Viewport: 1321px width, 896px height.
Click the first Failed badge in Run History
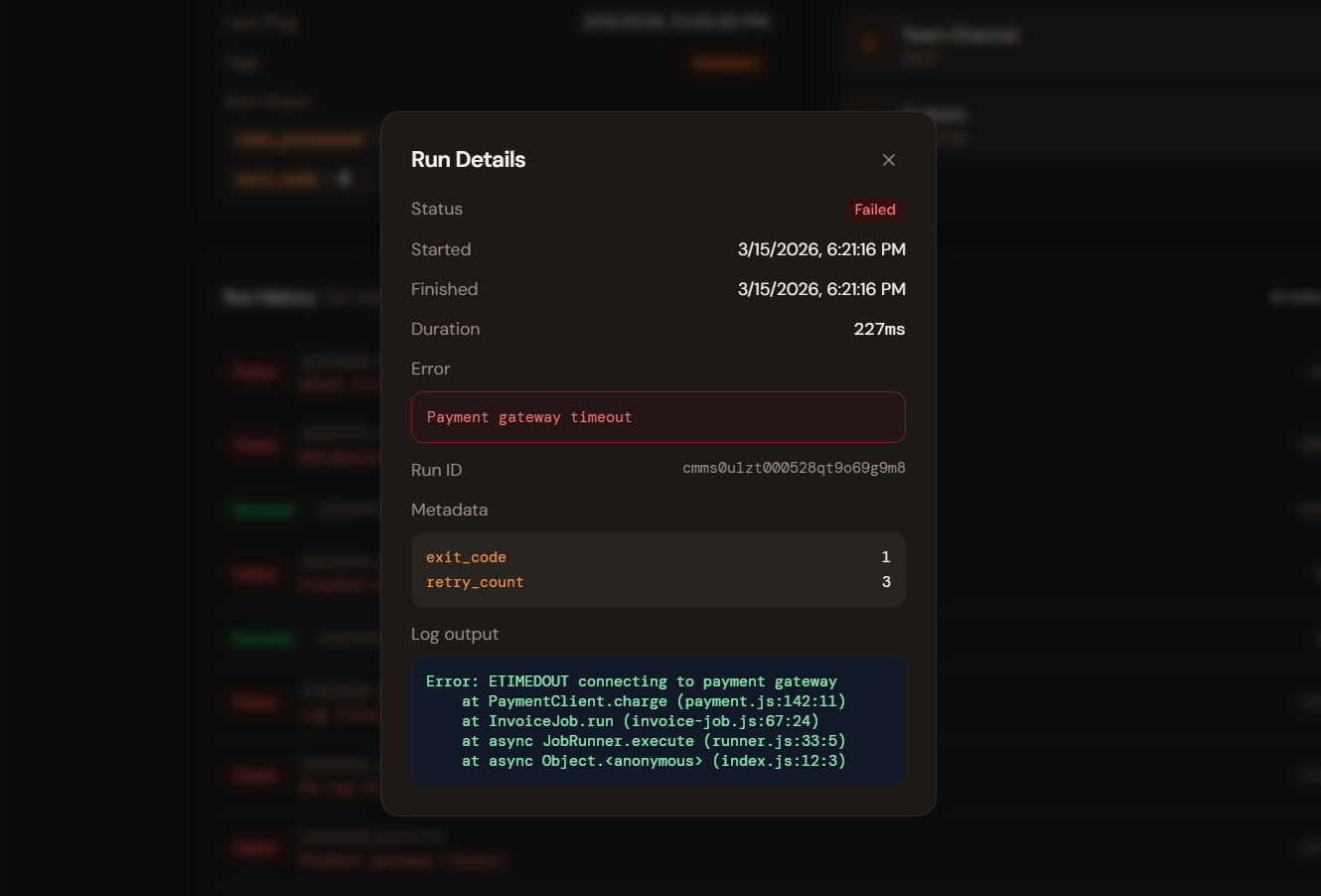pos(256,371)
